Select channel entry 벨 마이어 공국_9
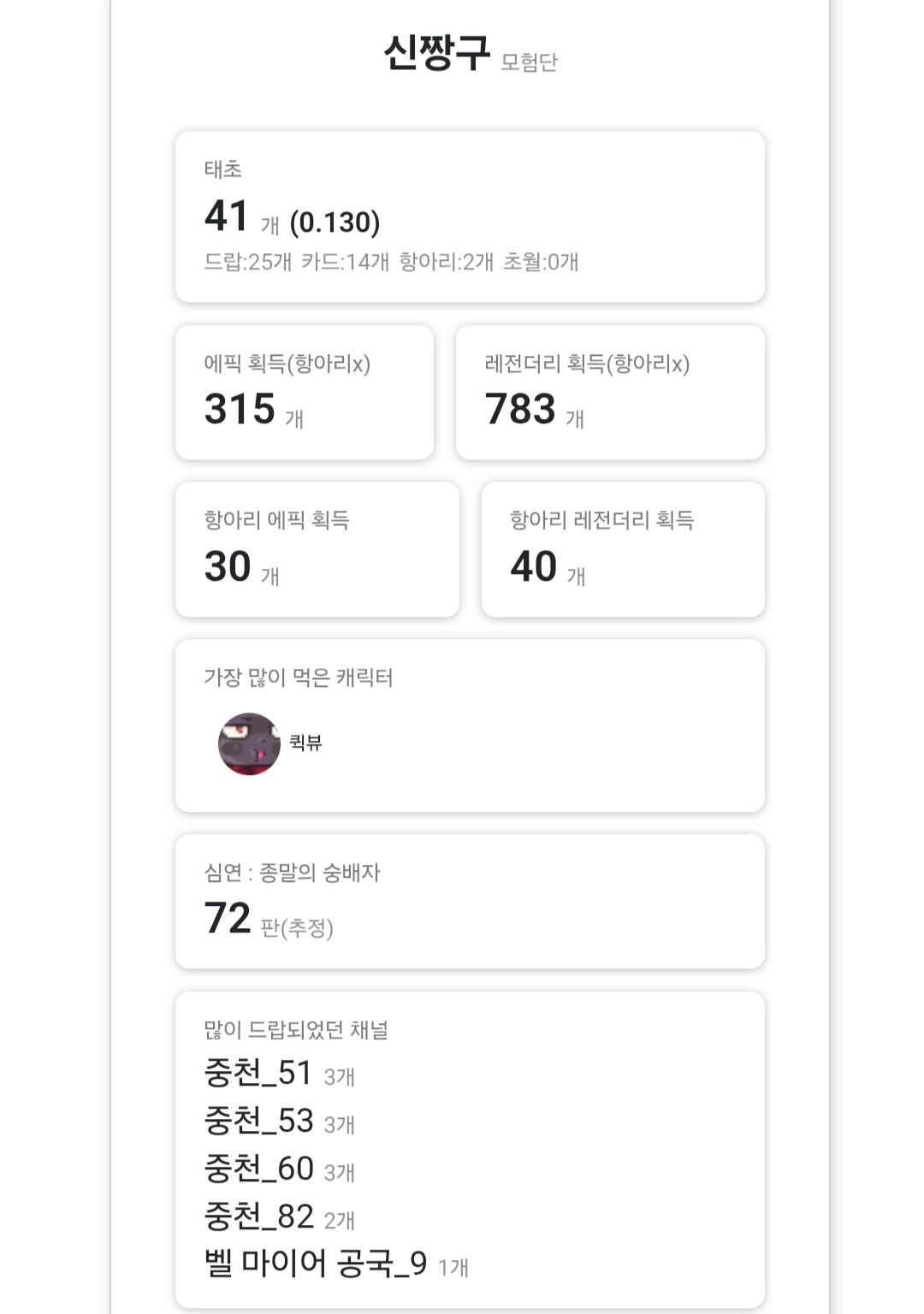The image size is (924, 1314). [336, 1264]
